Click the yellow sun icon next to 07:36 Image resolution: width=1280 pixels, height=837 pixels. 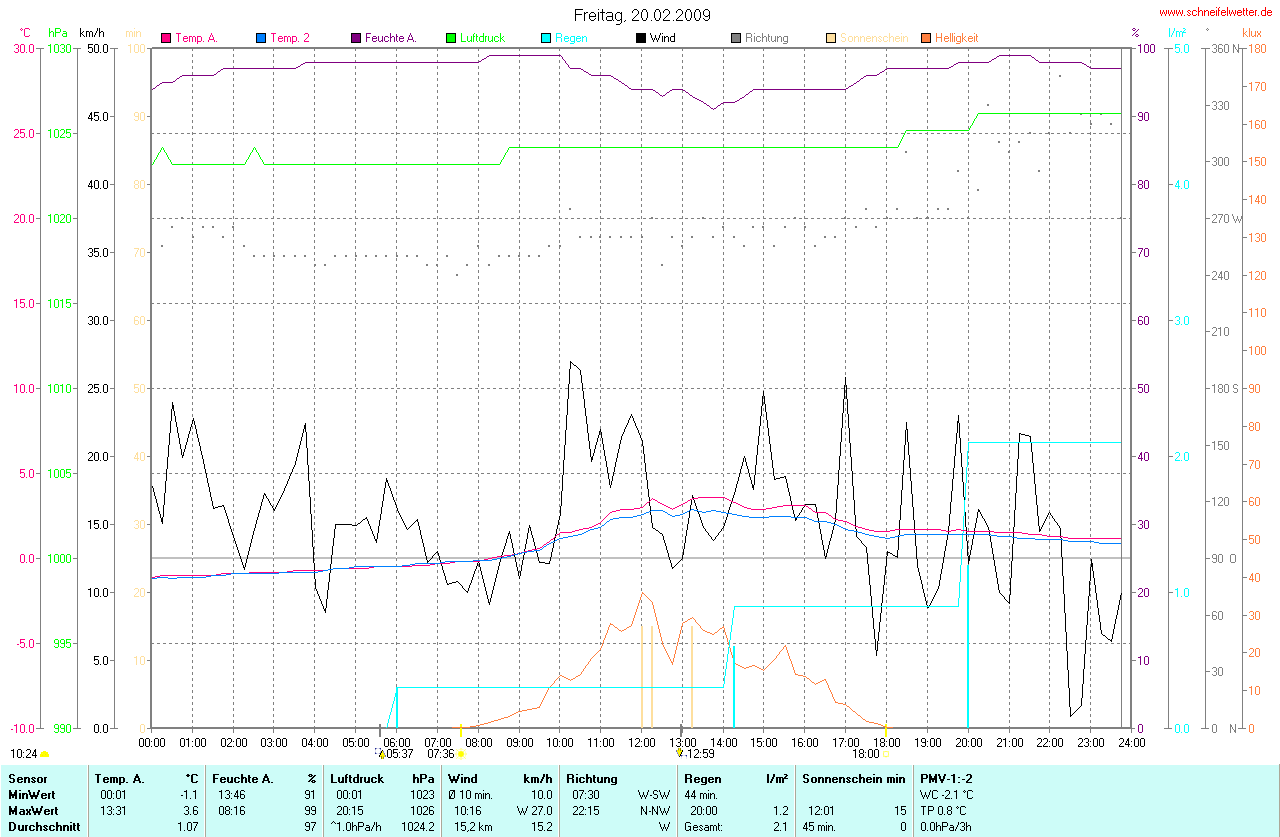460,754
